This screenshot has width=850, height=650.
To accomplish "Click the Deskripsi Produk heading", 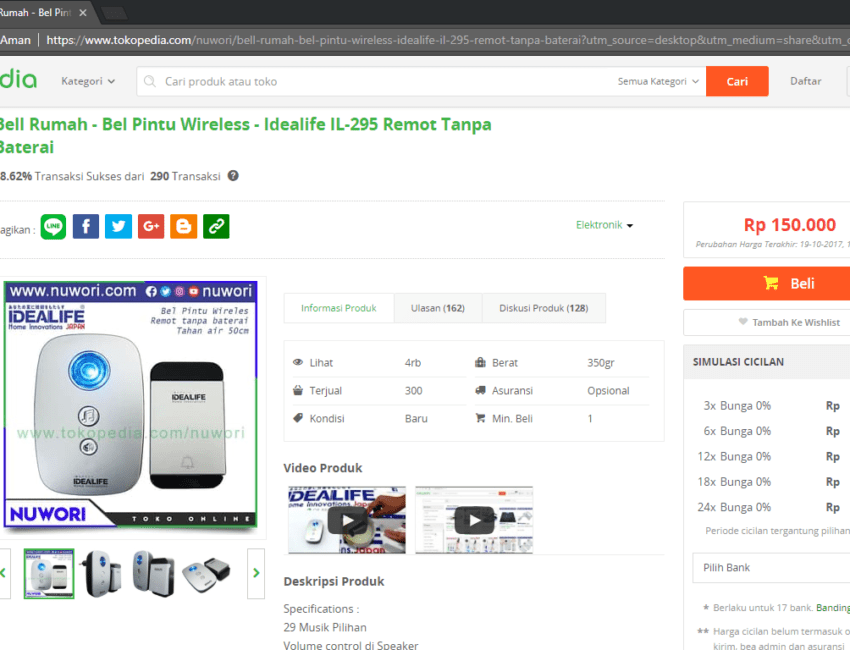I will pyautogui.click(x=333, y=581).
